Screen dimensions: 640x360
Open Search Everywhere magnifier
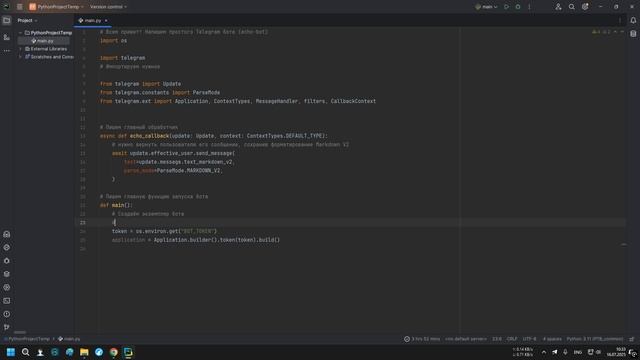click(x=571, y=7)
